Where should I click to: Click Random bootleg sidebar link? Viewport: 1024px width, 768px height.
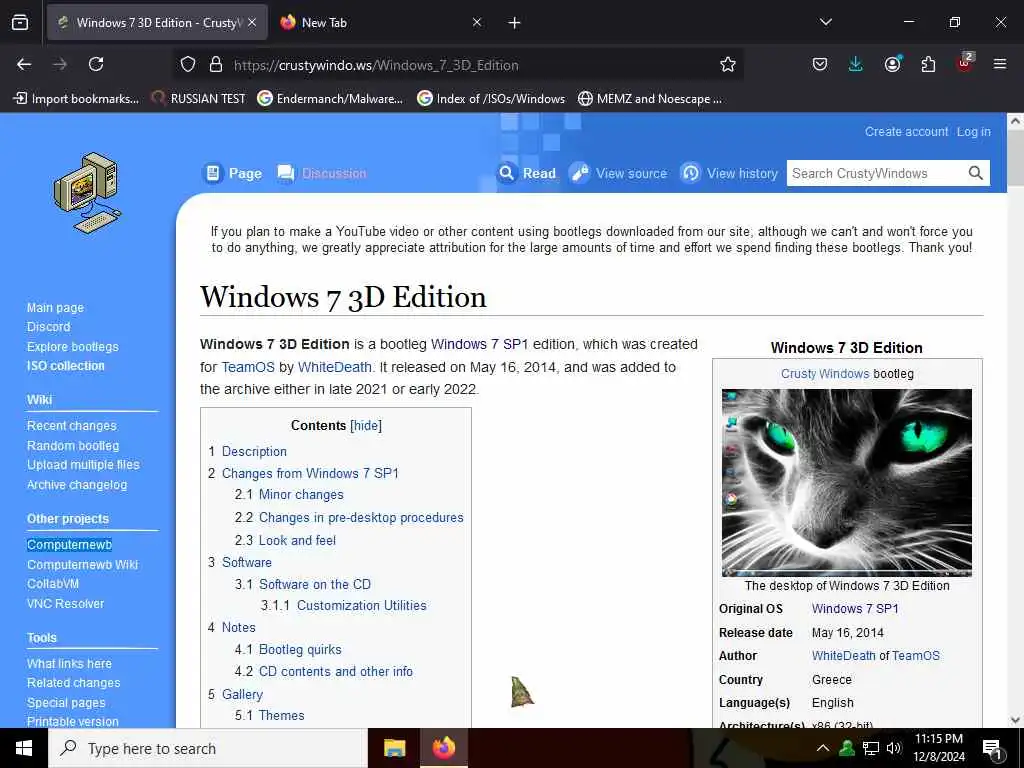pyautogui.click(x=73, y=445)
